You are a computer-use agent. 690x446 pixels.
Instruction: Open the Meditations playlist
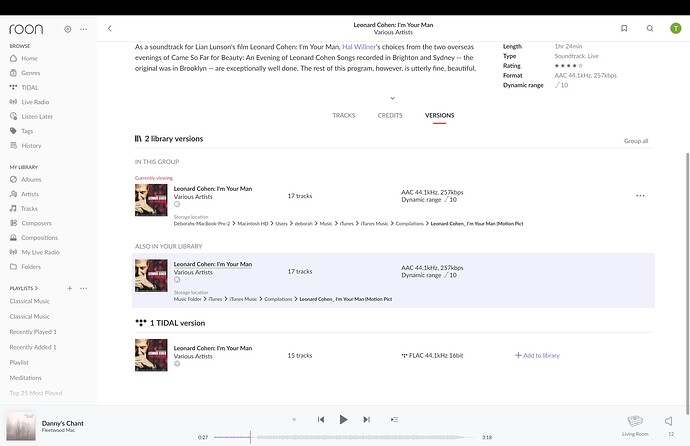pos(26,378)
